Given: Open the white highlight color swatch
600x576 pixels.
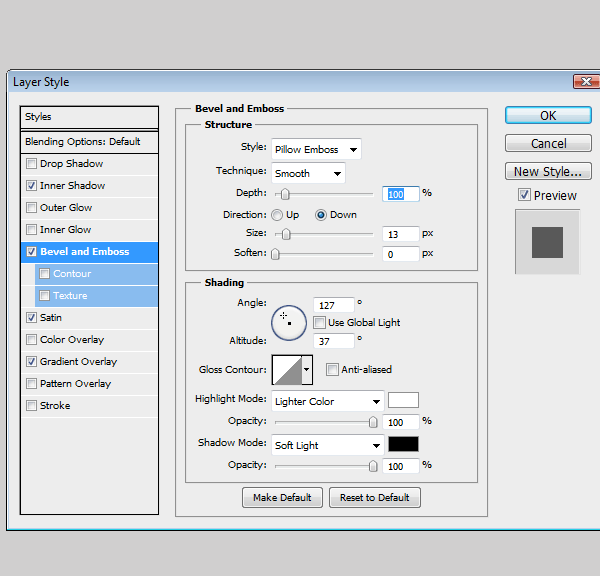Looking at the screenshot, I should 403,400.
